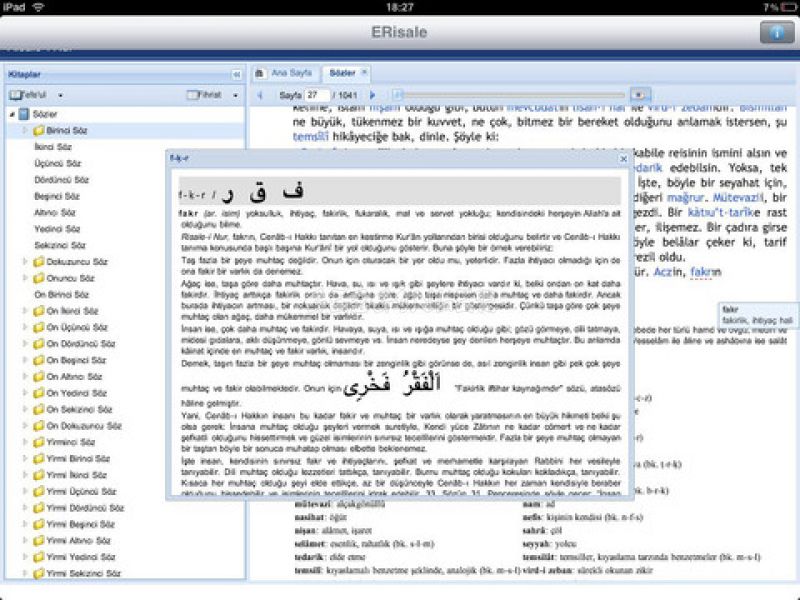This screenshot has height=600, width=800.
Task: Click the folder icon of Yirmi İkinci Söz
Action: (x=38, y=474)
